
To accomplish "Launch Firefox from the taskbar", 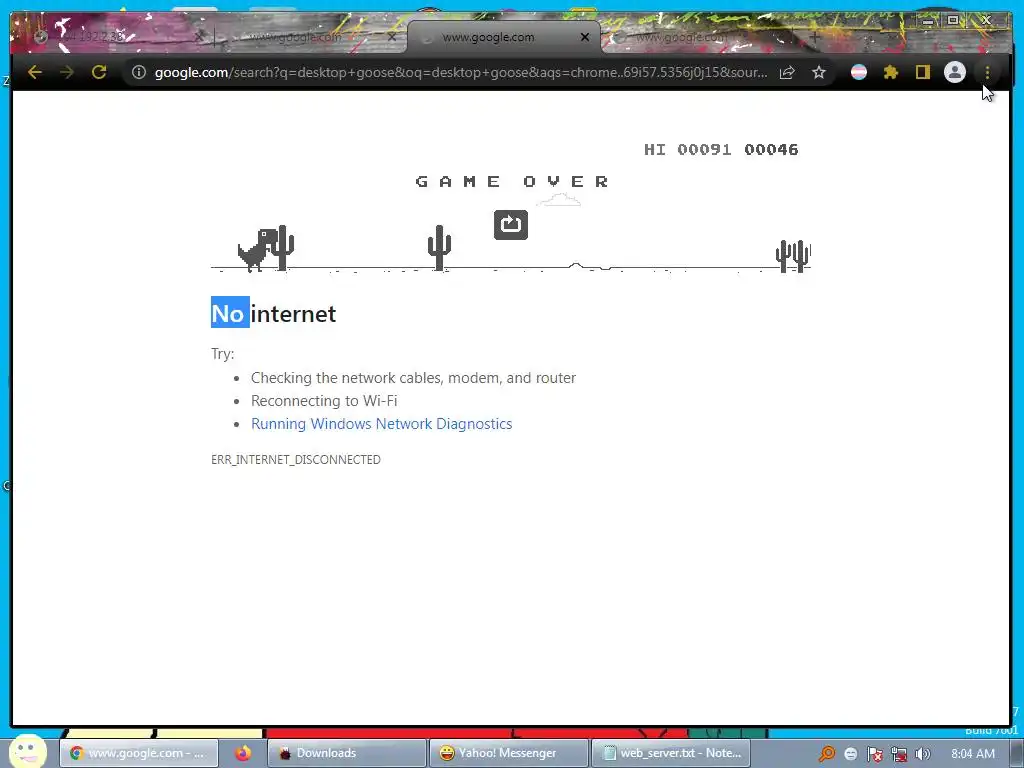I will [243, 753].
